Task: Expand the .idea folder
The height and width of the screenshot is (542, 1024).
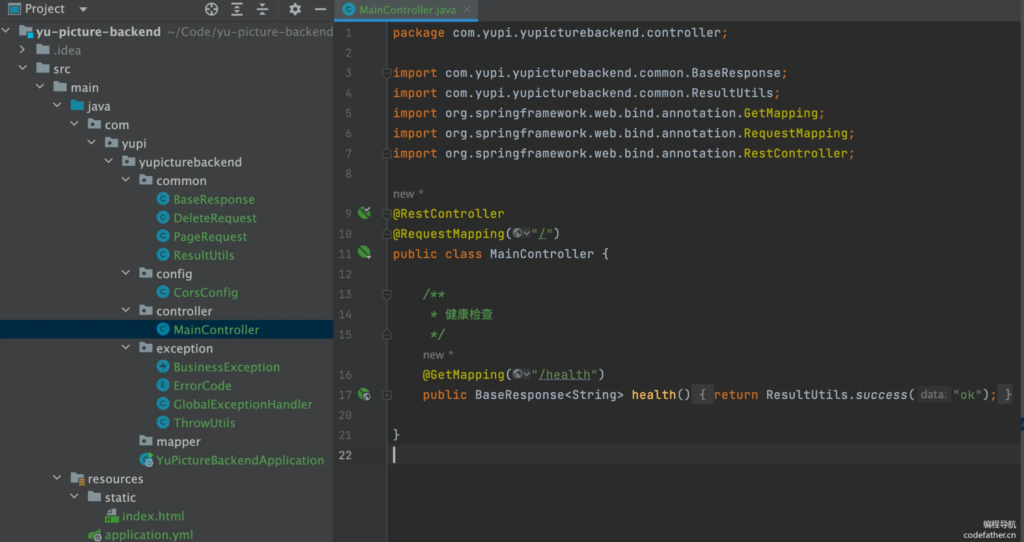Action: tap(22, 50)
